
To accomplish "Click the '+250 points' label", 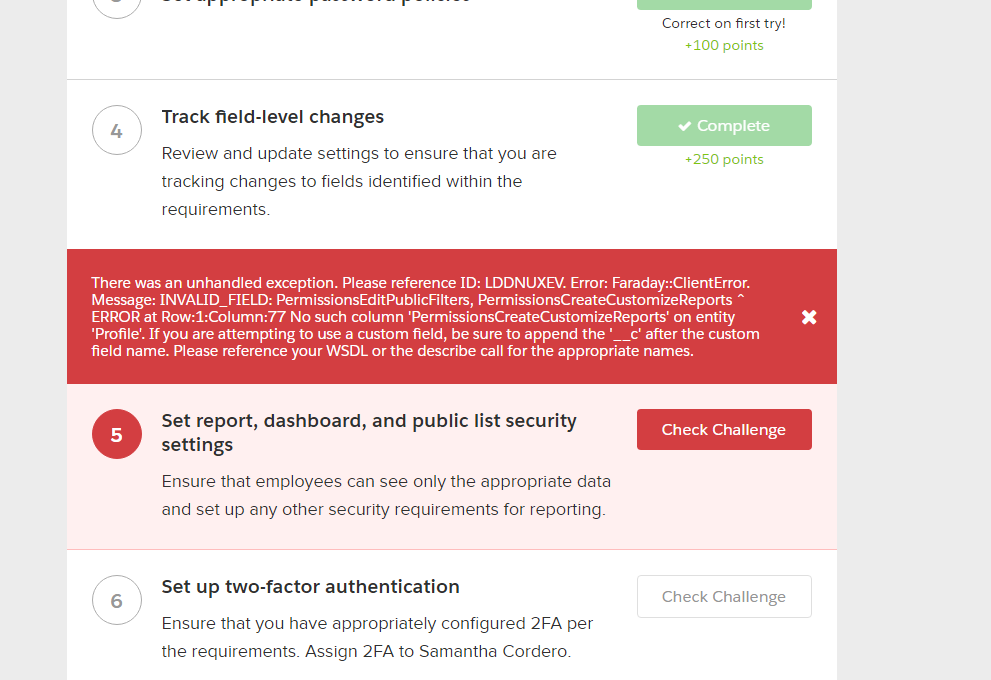I will (x=724, y=159).
